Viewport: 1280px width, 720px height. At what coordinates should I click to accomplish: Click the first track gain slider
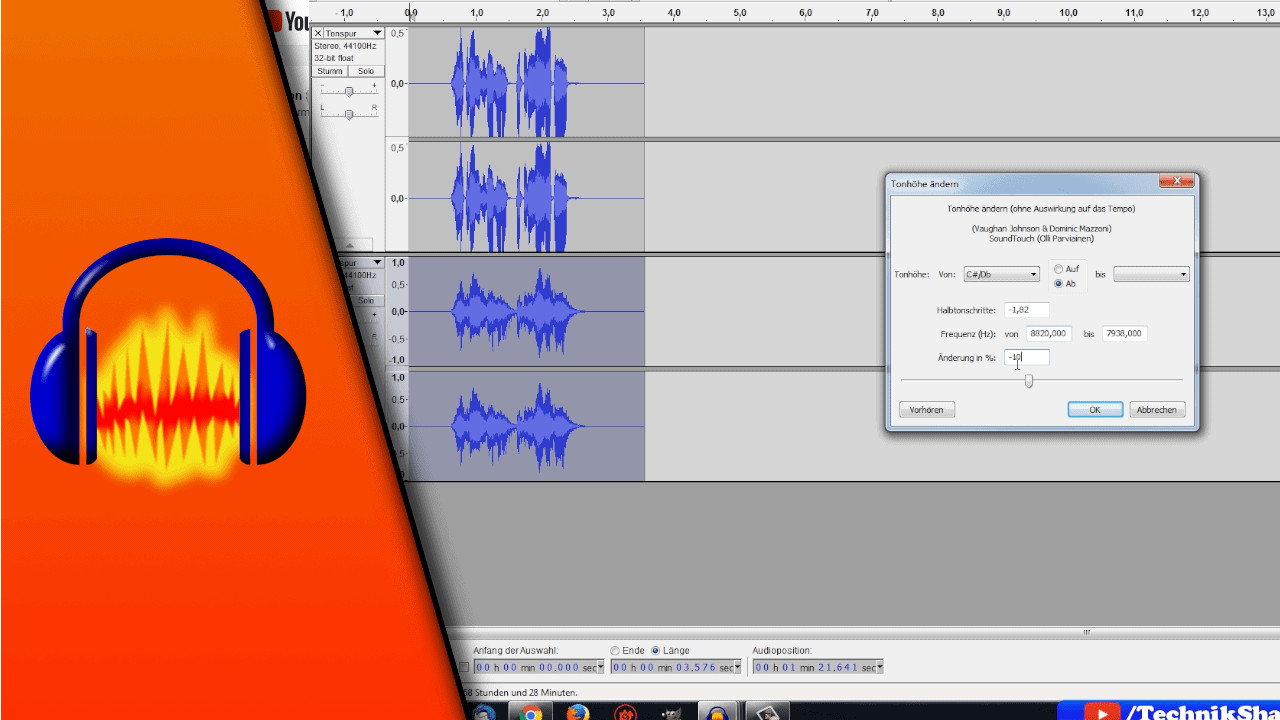tap(348, 91)
